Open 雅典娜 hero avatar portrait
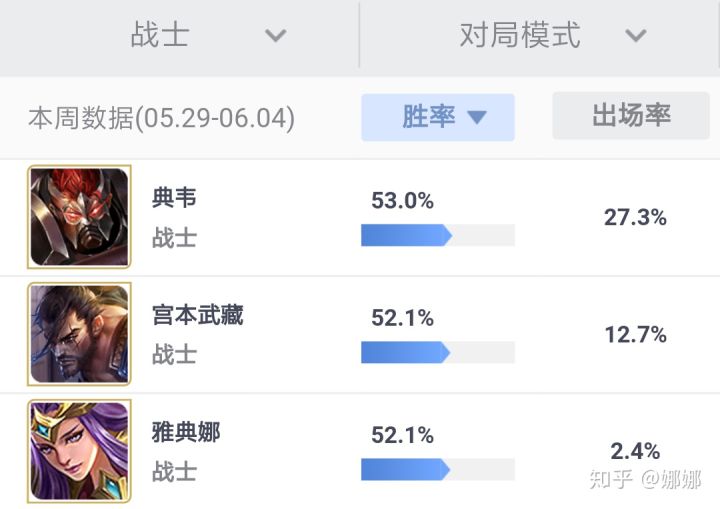This screenshot has width=720, height=509. pos(79,450)
